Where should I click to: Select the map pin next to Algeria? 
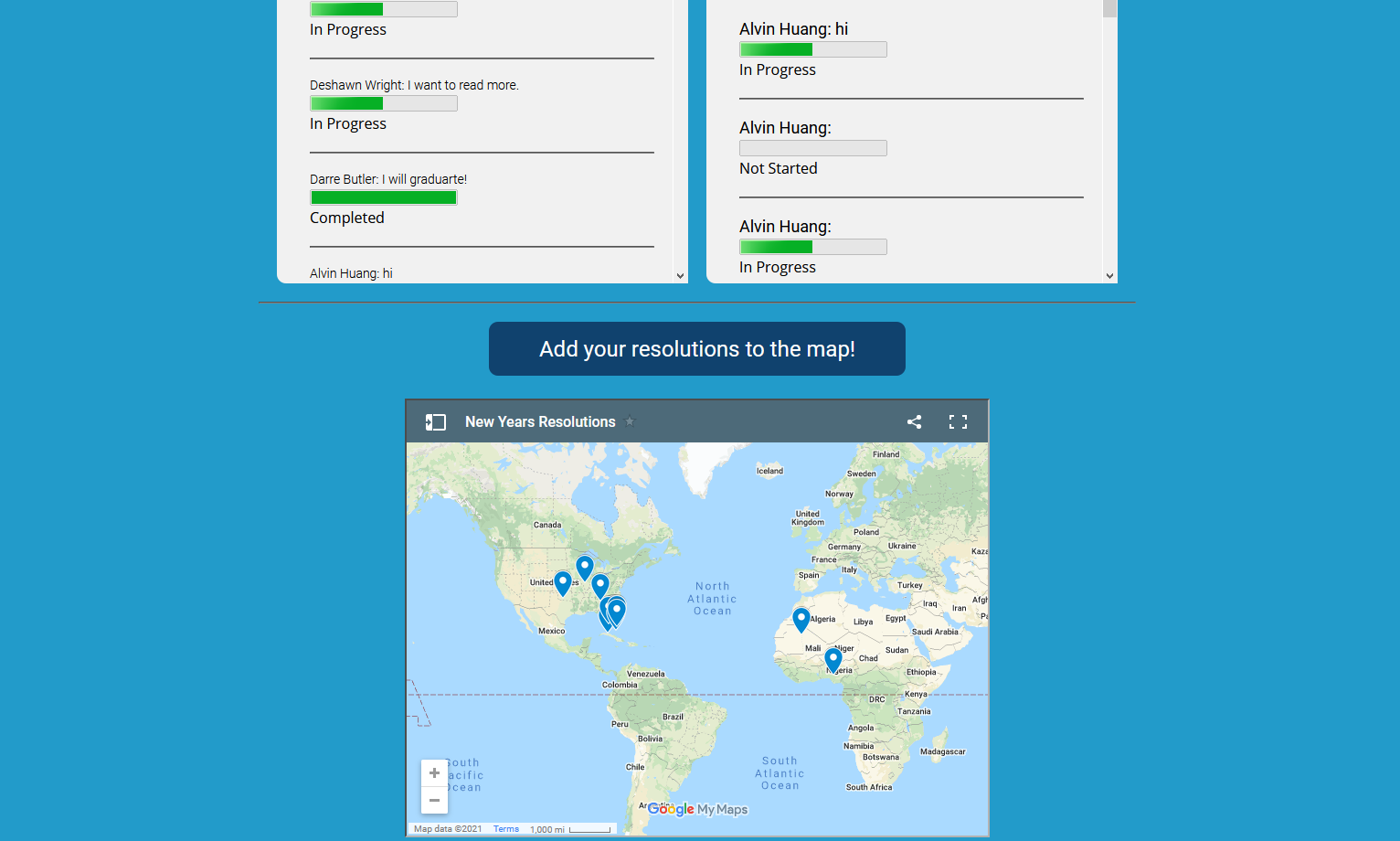(801, 619)
